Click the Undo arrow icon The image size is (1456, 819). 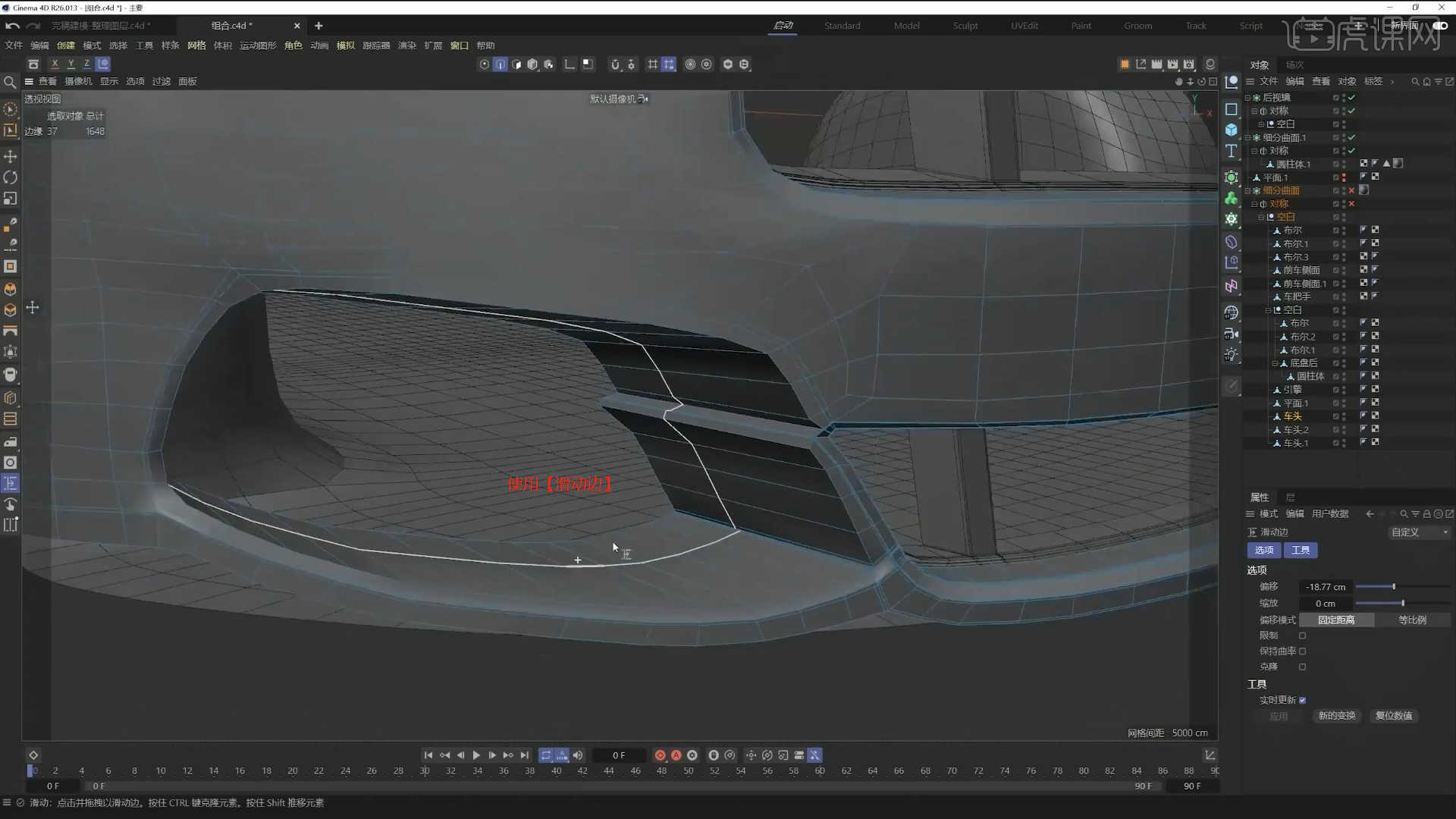12,26
